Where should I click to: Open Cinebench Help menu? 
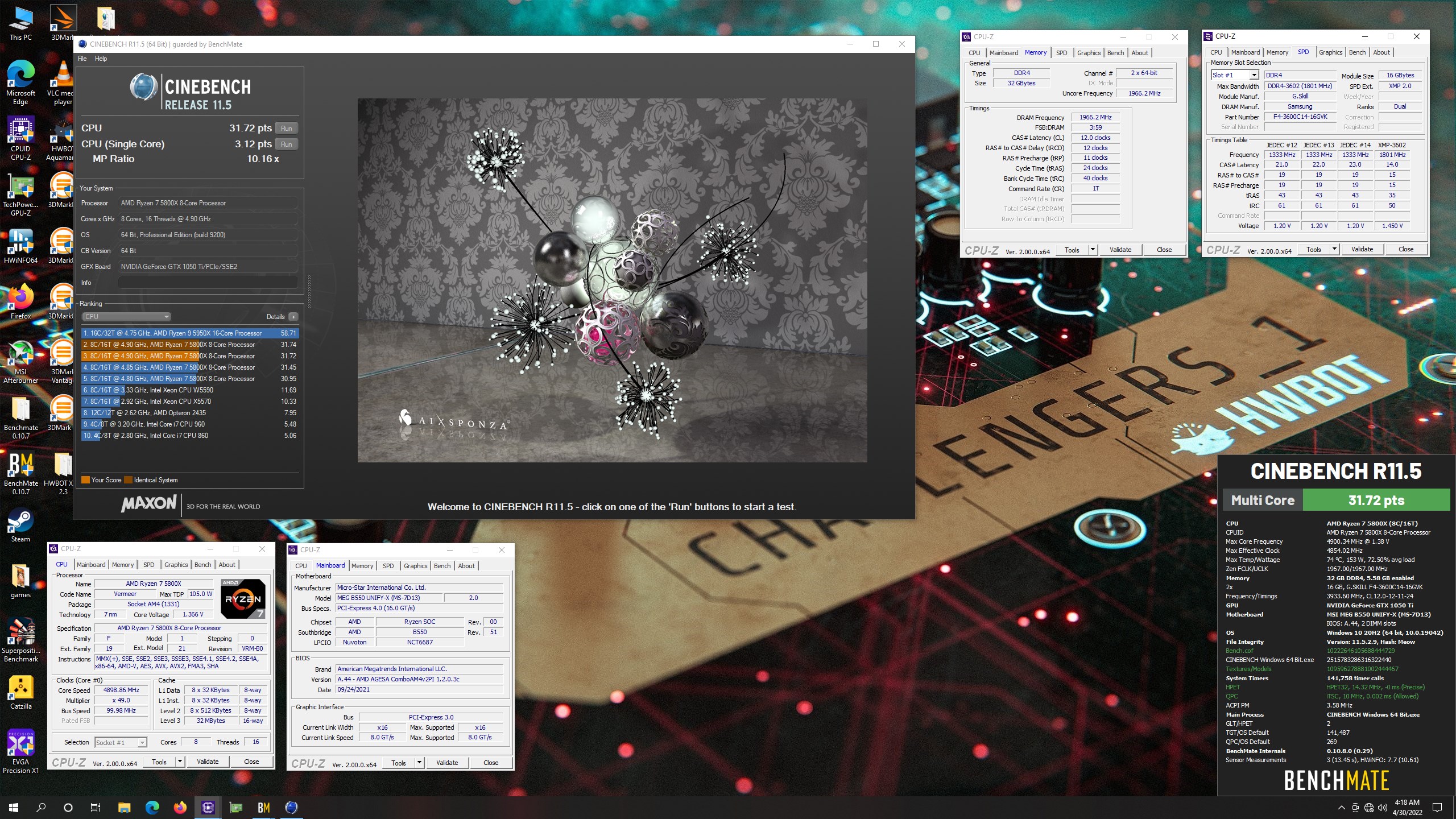[101, 59]
